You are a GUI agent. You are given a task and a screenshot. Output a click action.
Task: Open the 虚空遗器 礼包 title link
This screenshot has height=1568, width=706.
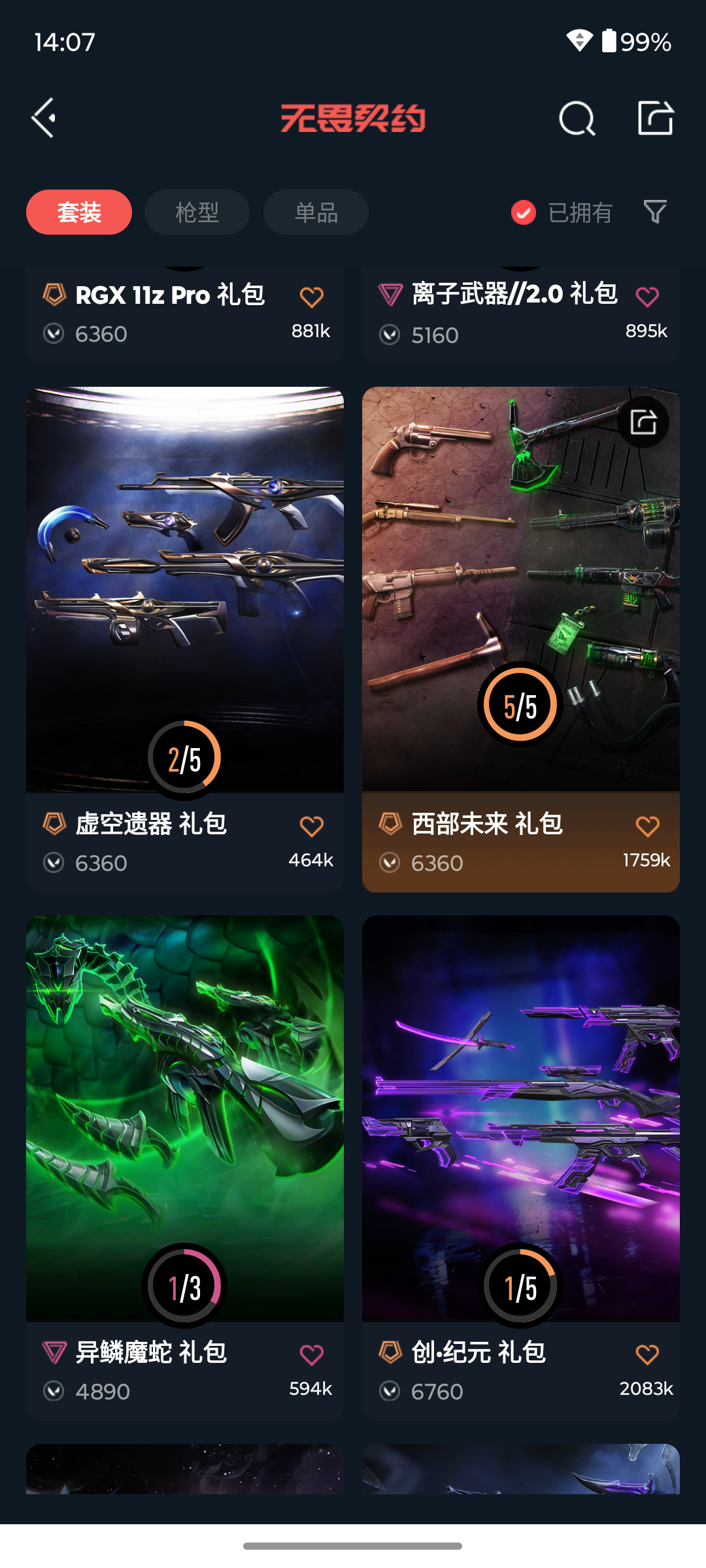[151, 824]
